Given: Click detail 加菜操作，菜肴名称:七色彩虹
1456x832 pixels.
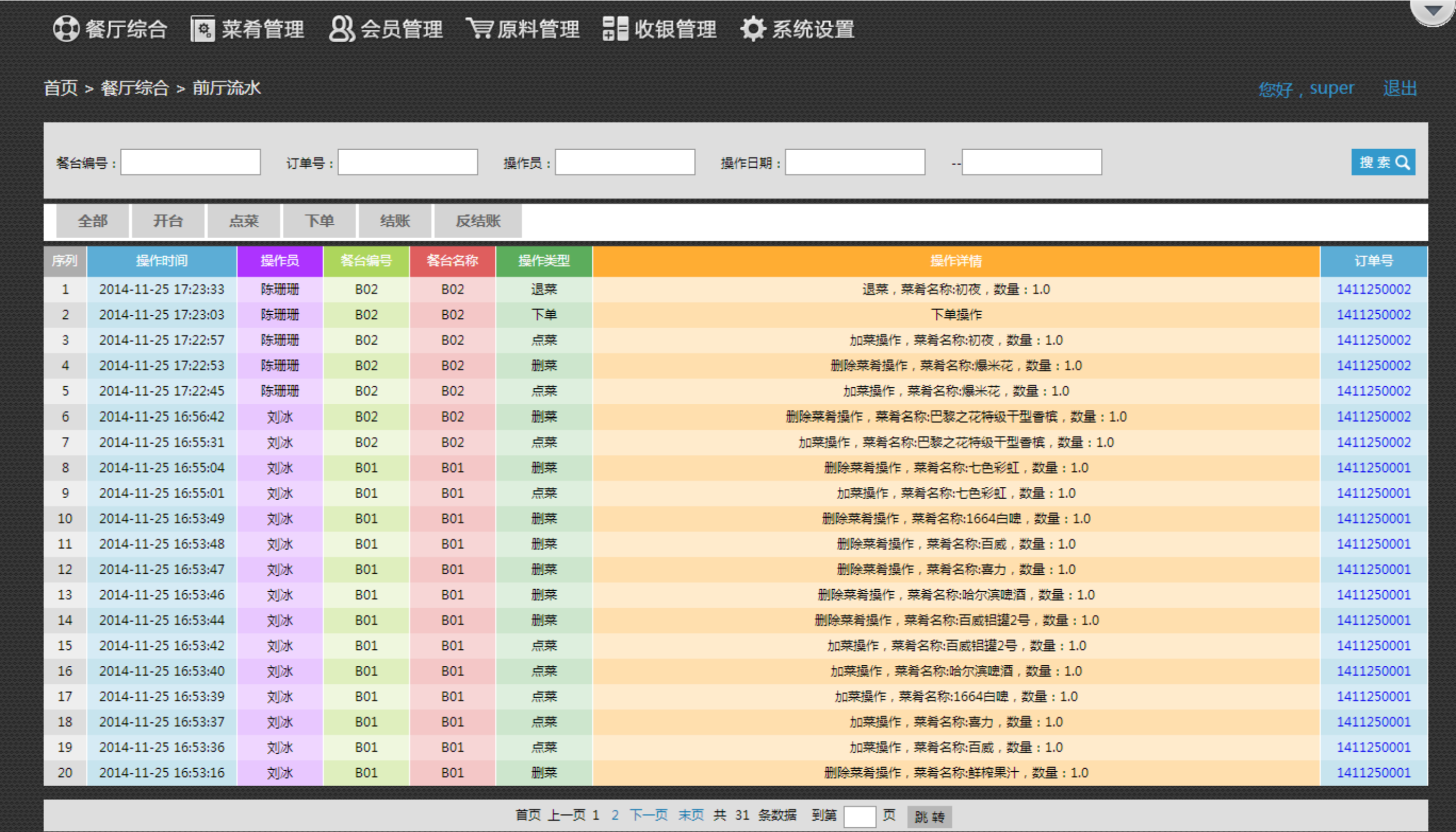Looking at the screenshot, I should pyautogui.click(x=956, y=493).
